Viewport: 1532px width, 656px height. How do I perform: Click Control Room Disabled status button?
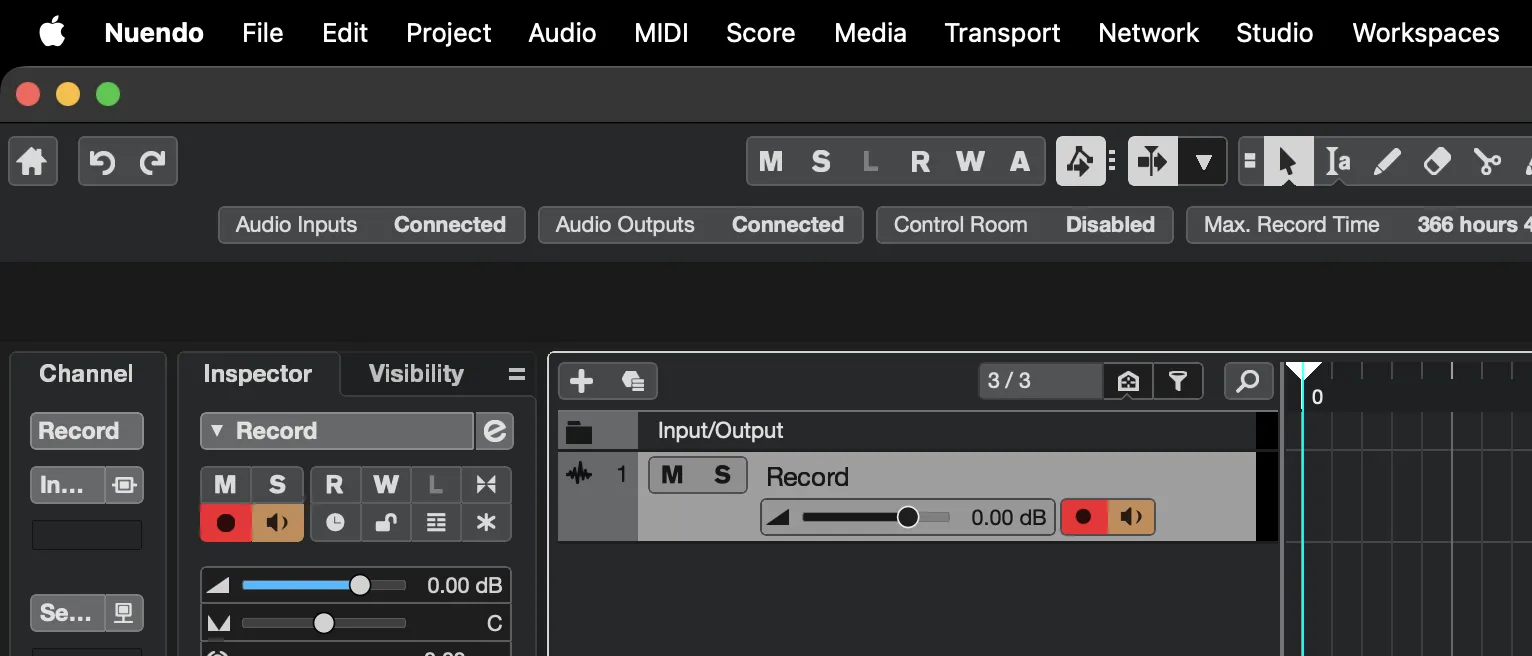(1024, 225)
